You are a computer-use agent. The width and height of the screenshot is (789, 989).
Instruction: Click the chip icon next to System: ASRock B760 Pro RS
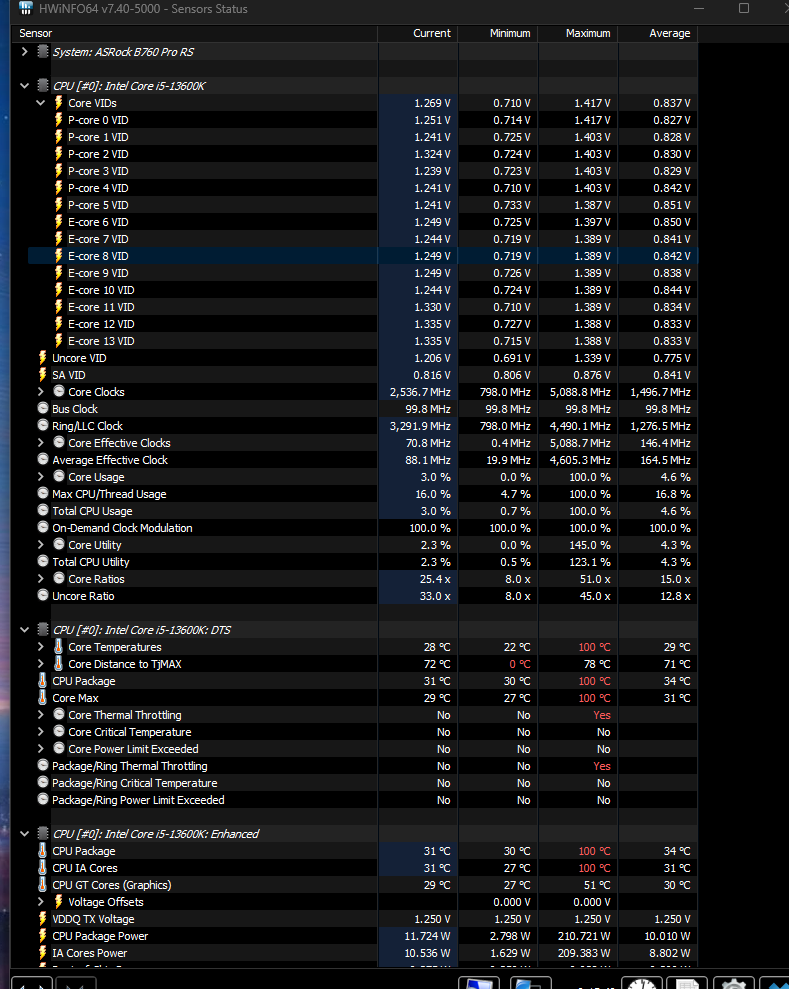(43, 52)
